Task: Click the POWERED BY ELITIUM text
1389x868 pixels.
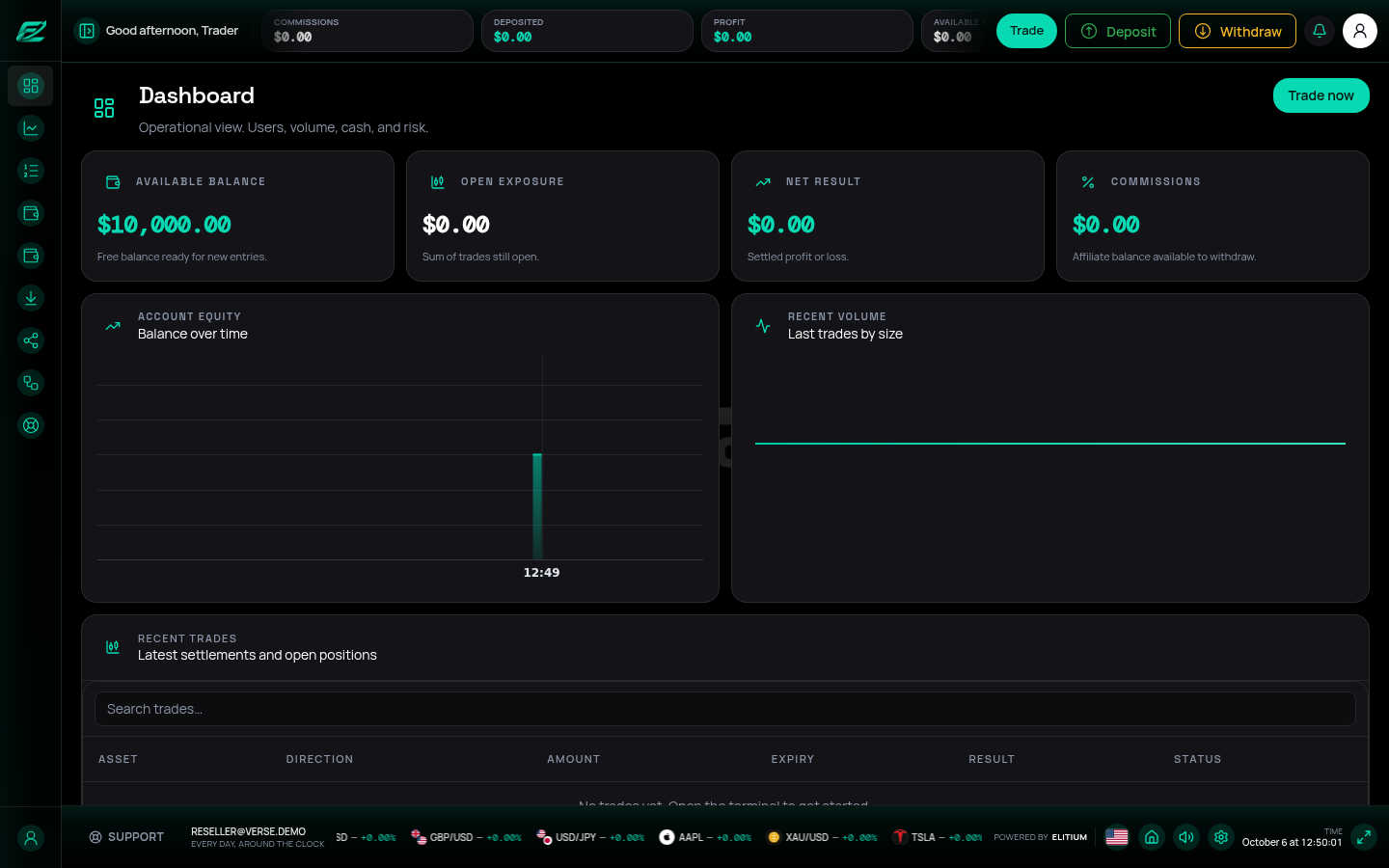Action: point(1041,837)
